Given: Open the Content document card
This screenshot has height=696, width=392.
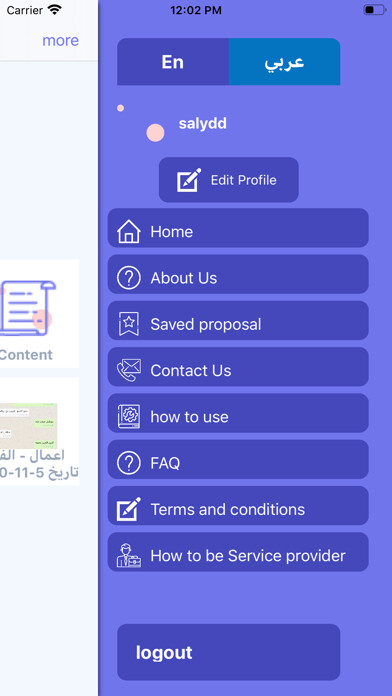Looking at the screenshot, I should point(40,313).
